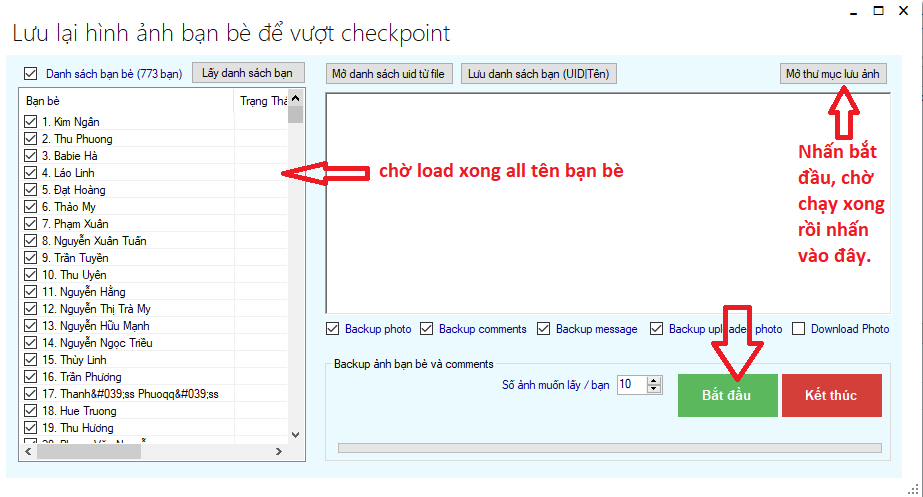Minimize the application window
The width and height of the screenshot is (923, 497).
(854, 11)
